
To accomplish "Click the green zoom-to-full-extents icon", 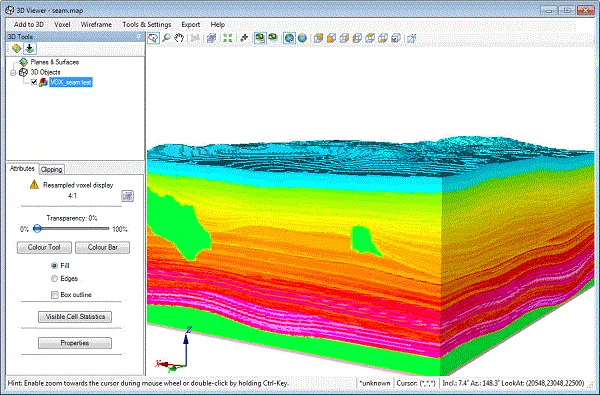I will tap(228, 38).
